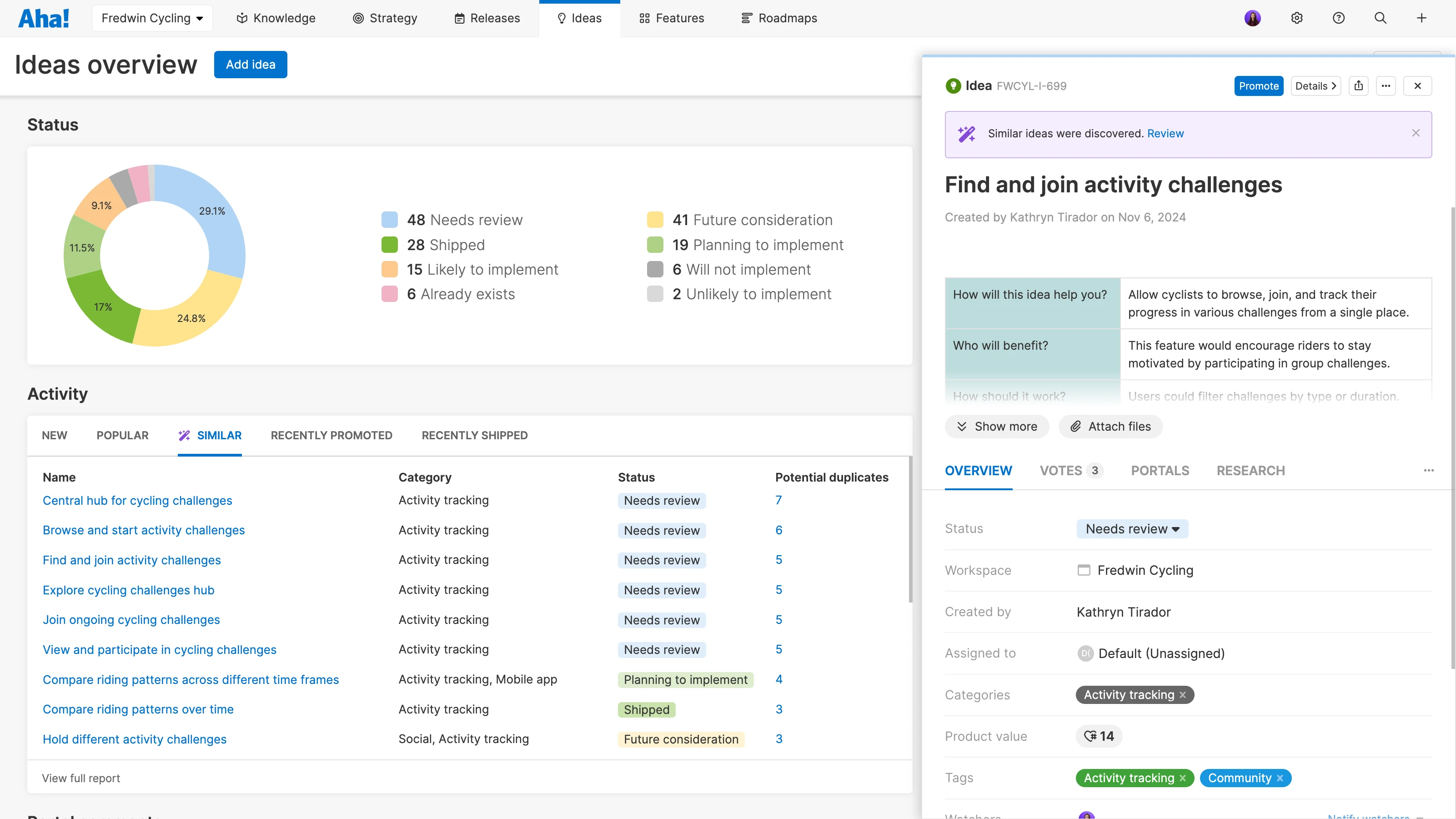Open Central hub for cycling challenges idea
1456x819 pixels.
(137, 500)
